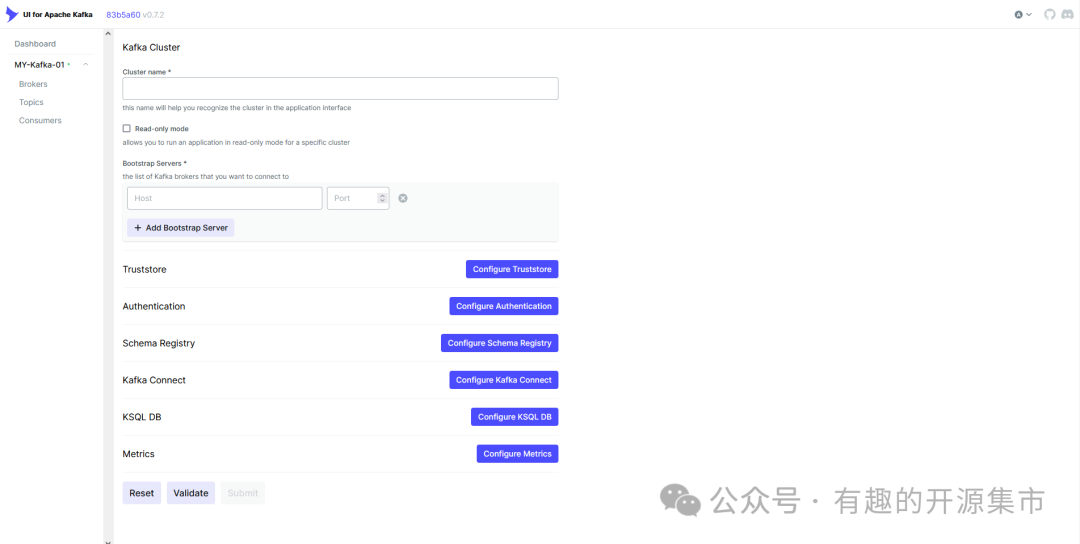Click the Port input field
The height and width of the screenshot is (544, 1080).
click(358, 198)
